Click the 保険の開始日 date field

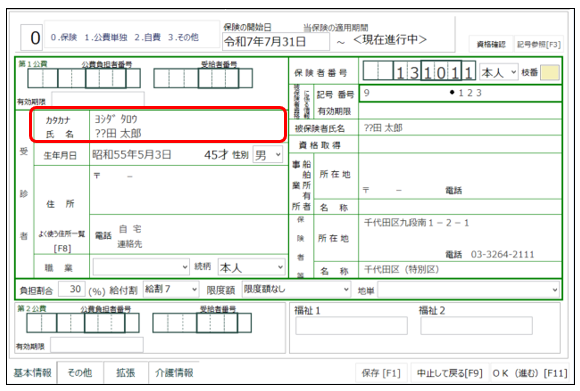276,41
